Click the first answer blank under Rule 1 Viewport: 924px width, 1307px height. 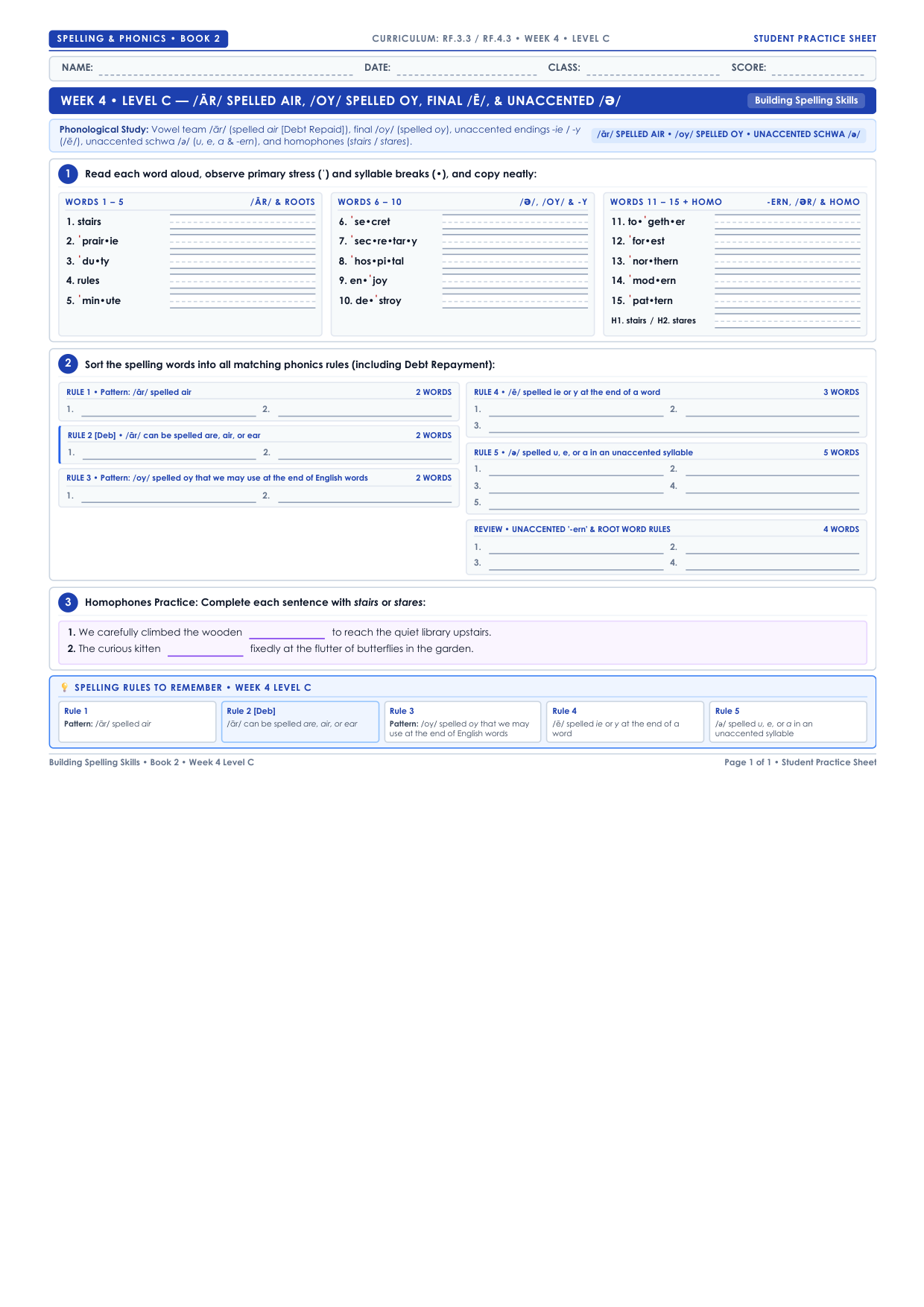(x=168, y=410)
